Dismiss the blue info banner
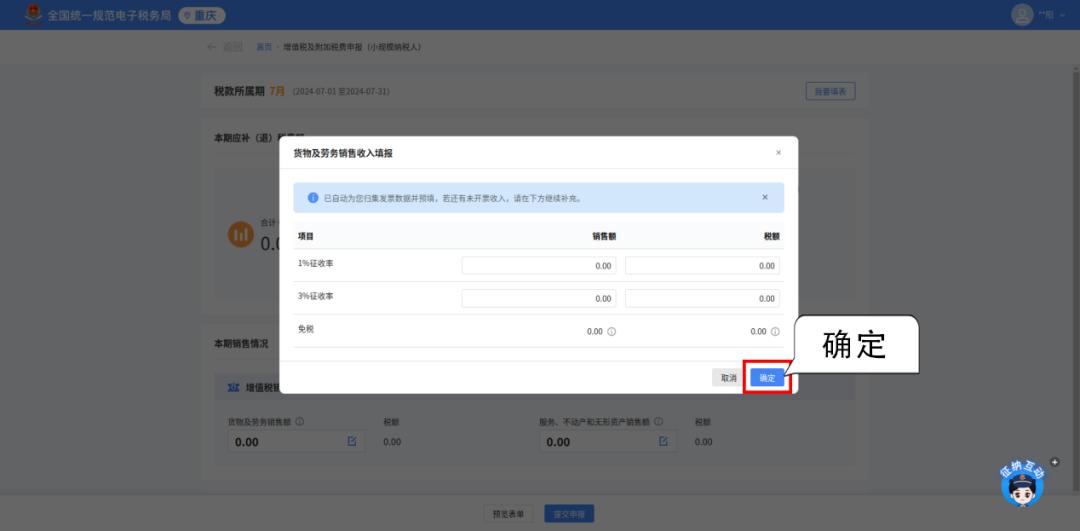This screenshot has width=1080, height=531. tap(765, 197)
